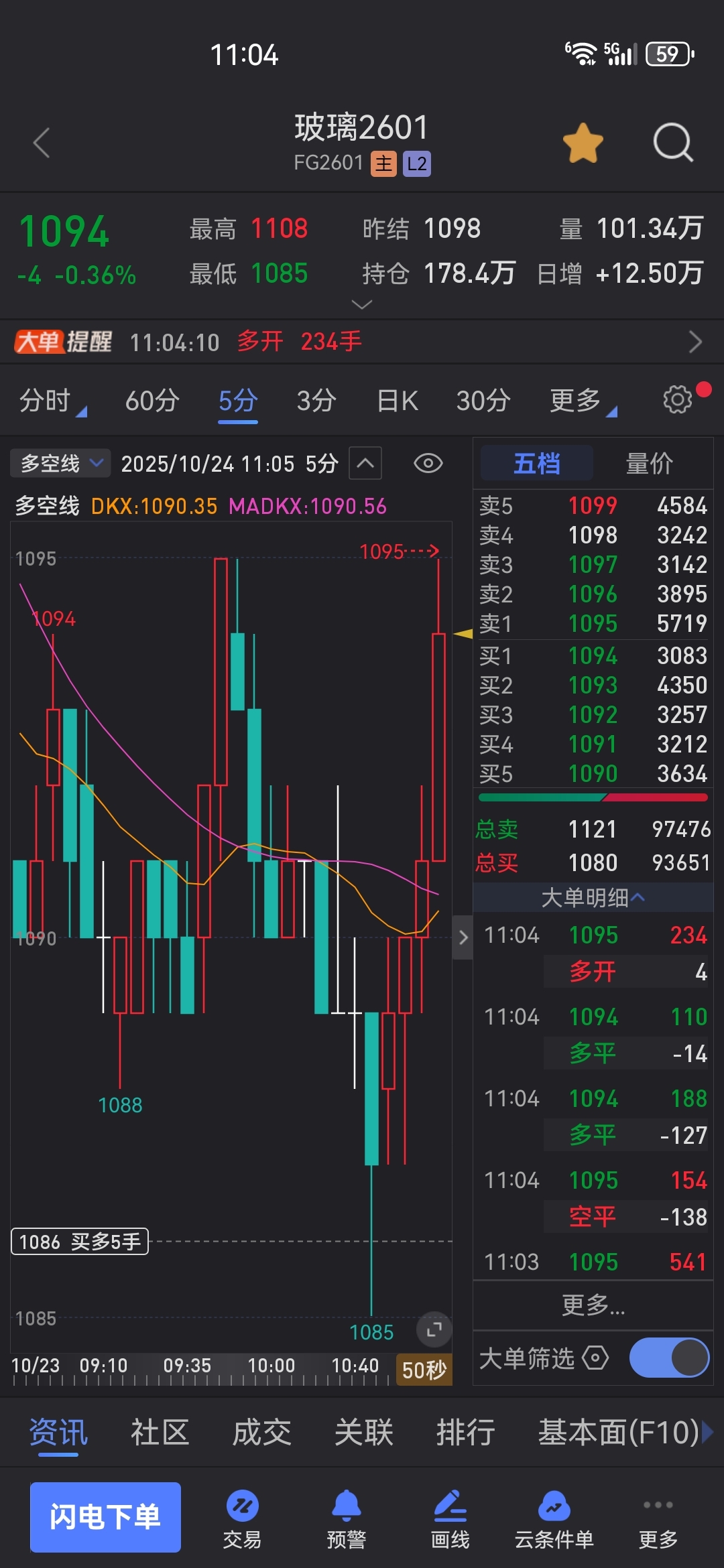Select the 60分 timeframe tab
This screenshot has width=724, height=1568.
(x=152, y=401)
